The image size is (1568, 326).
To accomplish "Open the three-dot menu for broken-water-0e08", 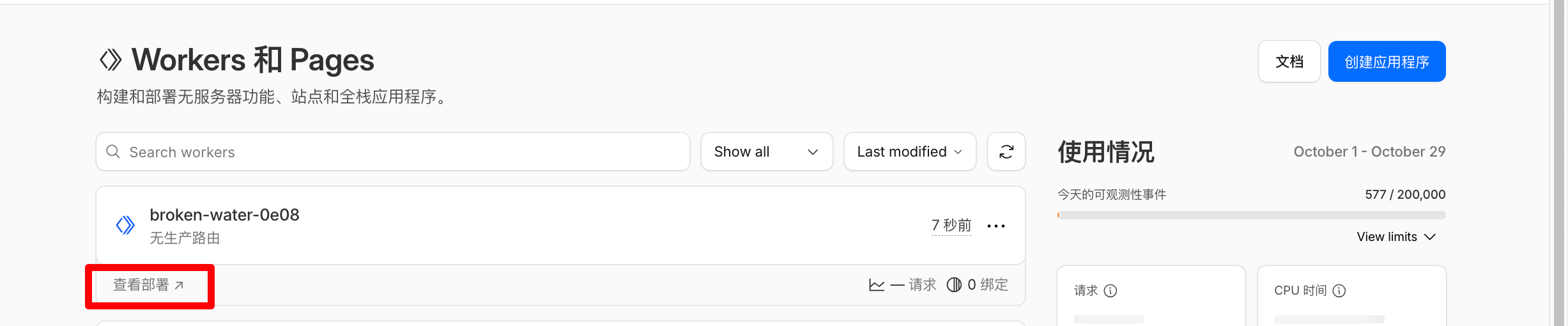I will (x=996, y=226).
